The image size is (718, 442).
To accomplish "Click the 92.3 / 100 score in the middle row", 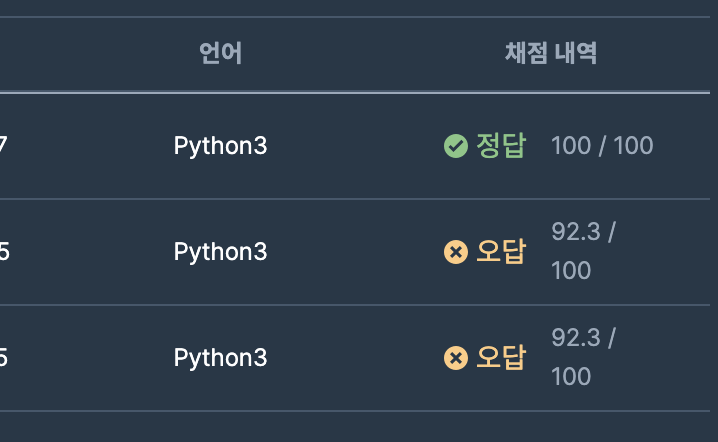I will (584, 251).
